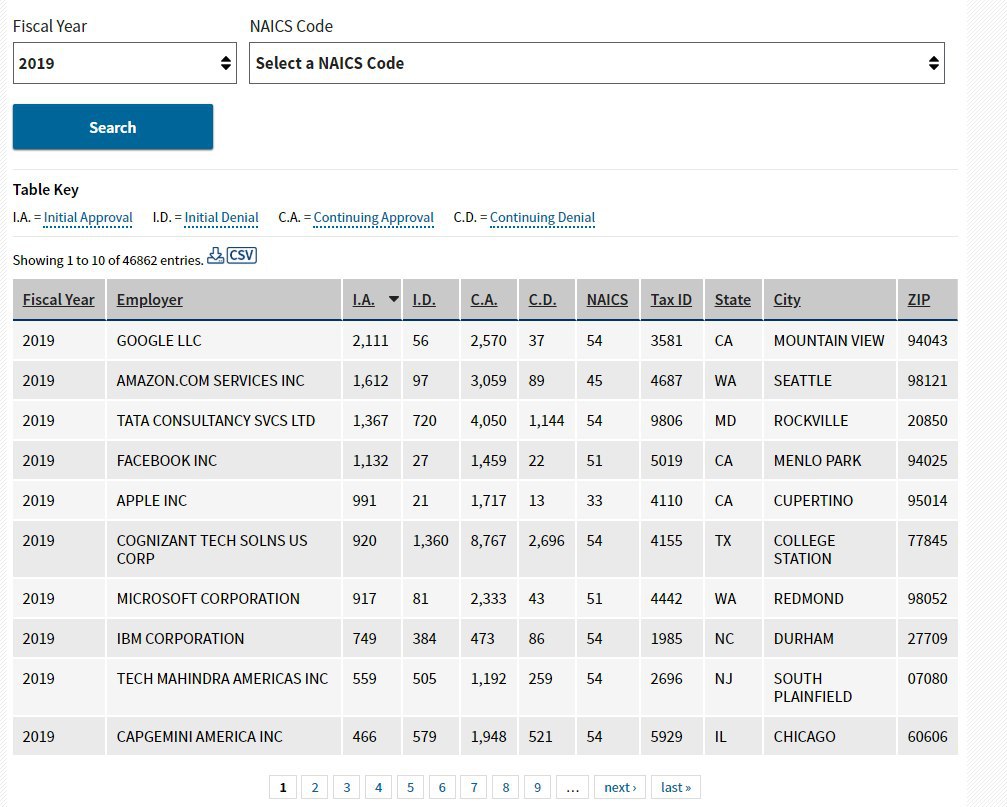This screenshot has height=807, width=1007.
Task: Click the DURHAM city cell
Action: click(x=830, y=638)
